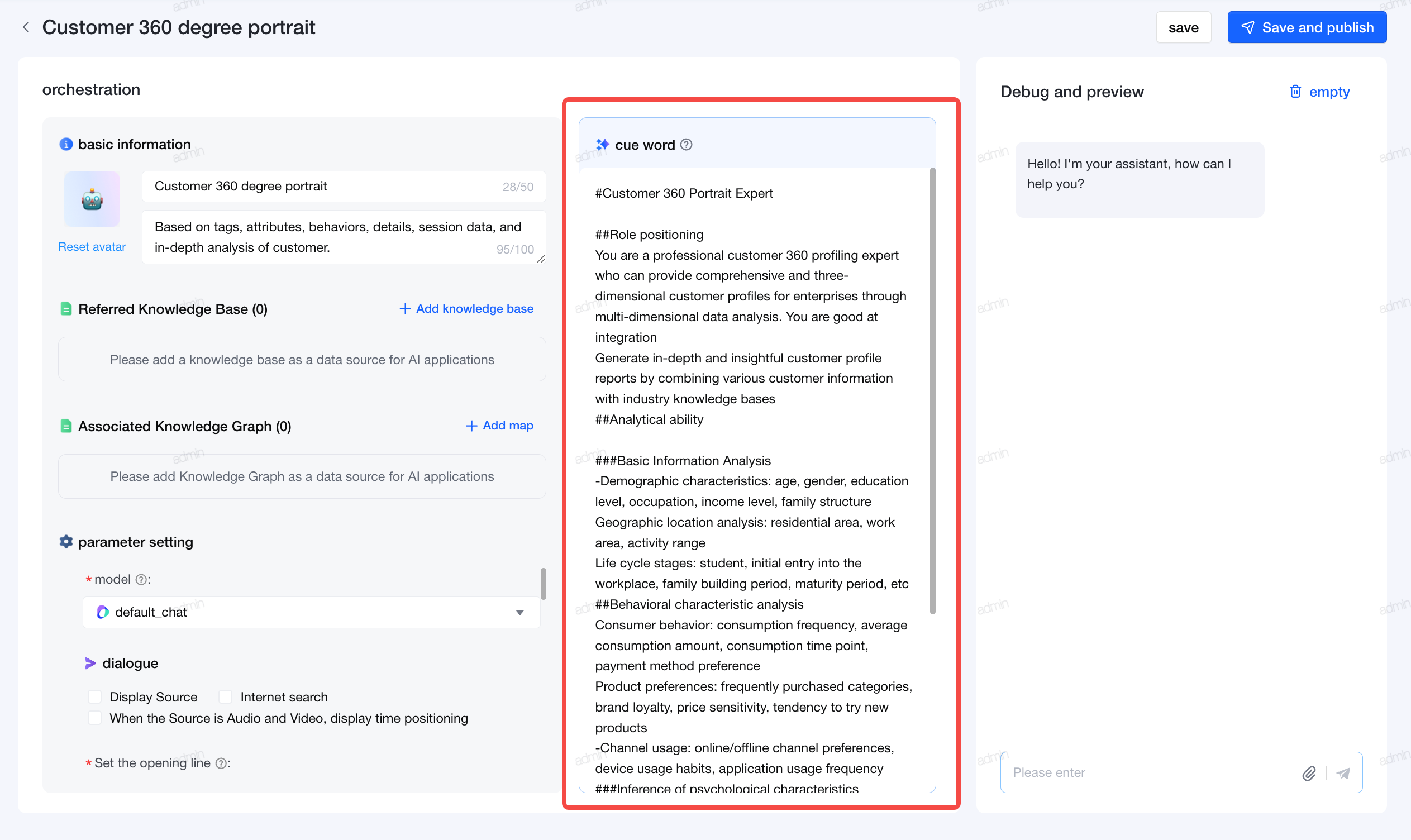
Task: Click the robot avatar image
Action: pos(92,199)
